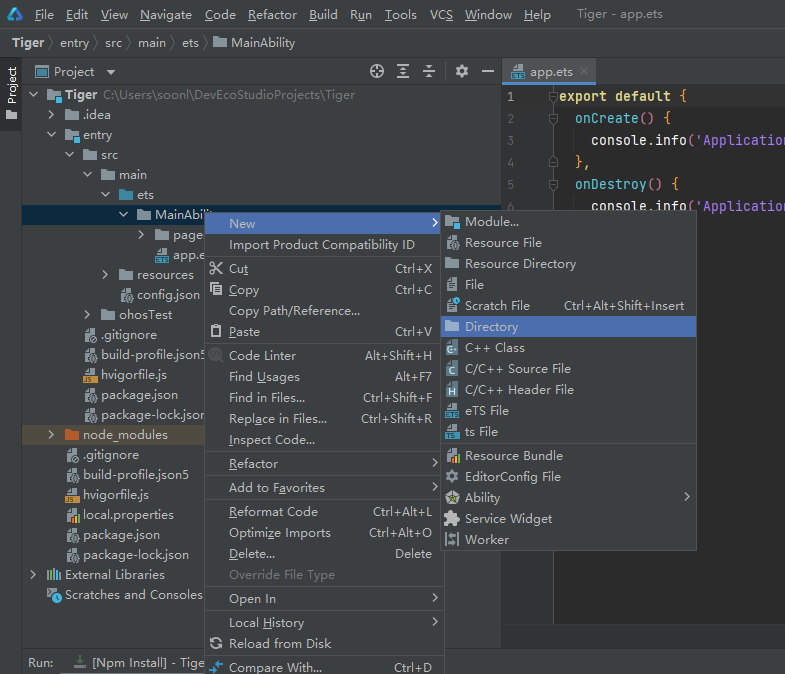Click the Paste clipboard icon
This screenshot has height=674, width=785.
tap(216, 331)
